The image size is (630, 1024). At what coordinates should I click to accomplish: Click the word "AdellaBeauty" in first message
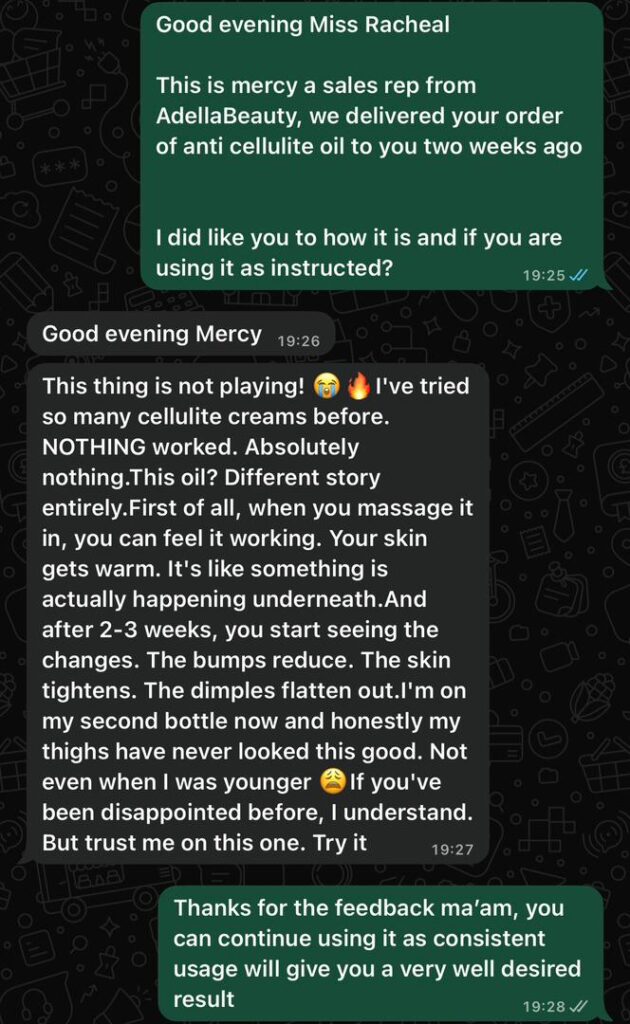pos(228,116)
